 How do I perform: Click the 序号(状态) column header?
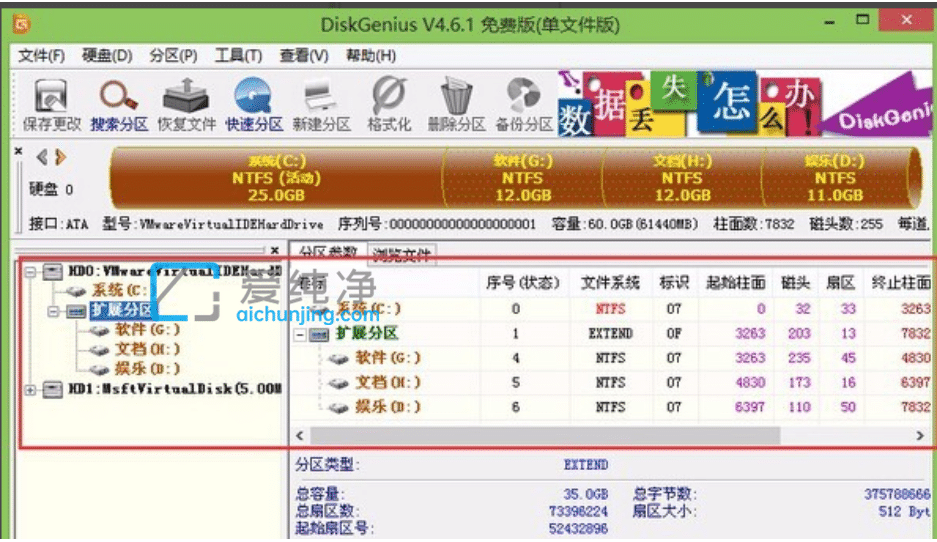(522, 283)
